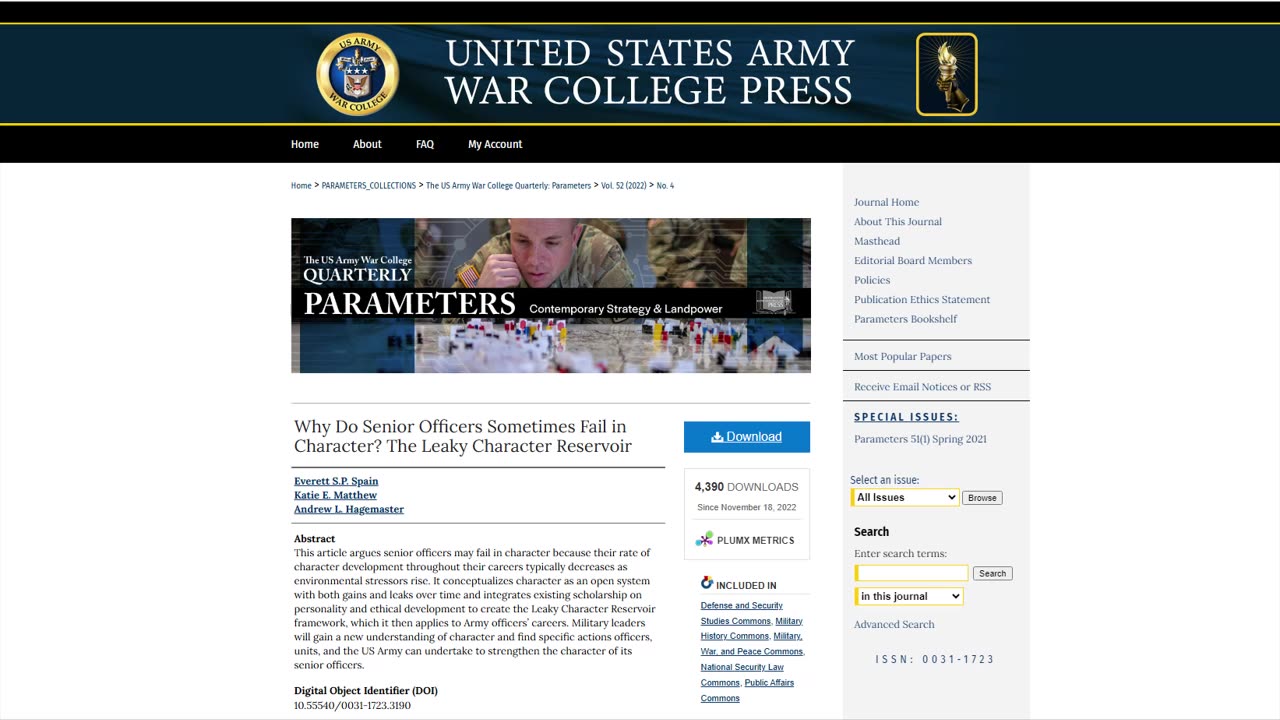The image size is (1280, 720).
Task: Go to Journal Home in sidebar
Action: (886, 202)
